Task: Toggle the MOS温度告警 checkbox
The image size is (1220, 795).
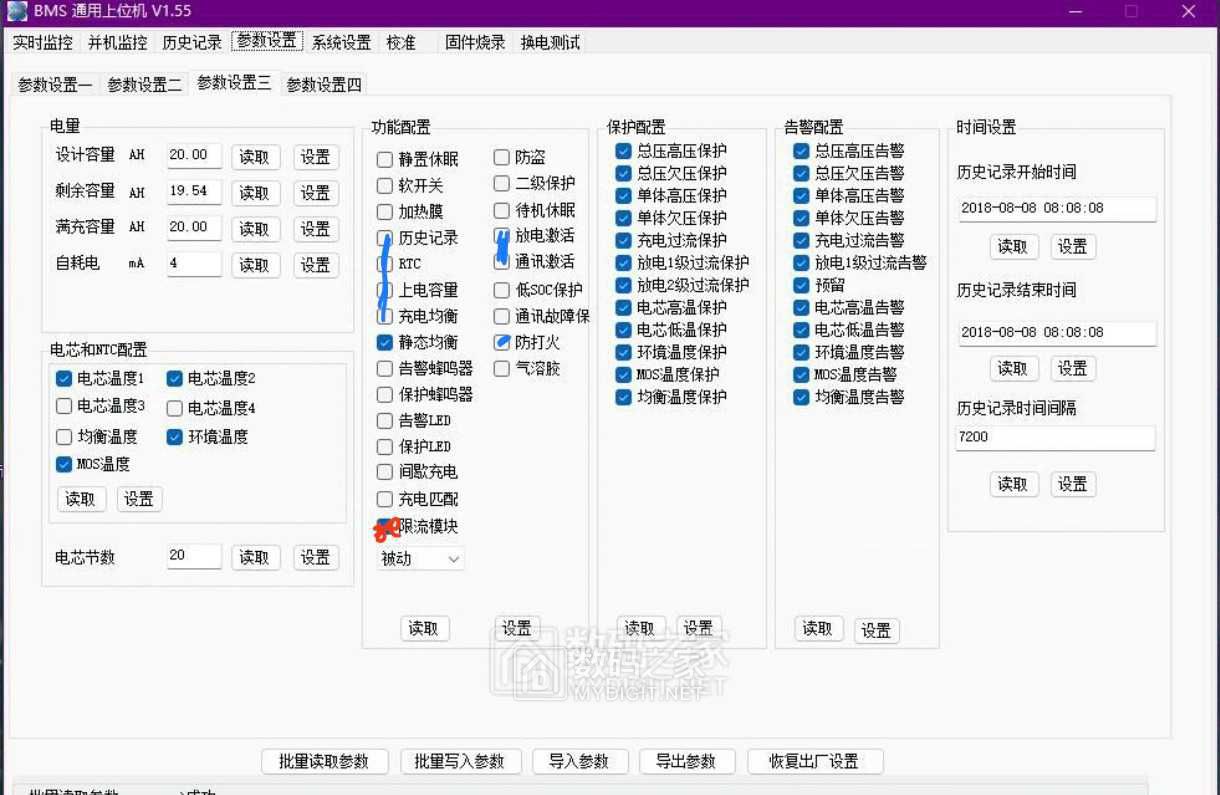Action: (801, 375)
